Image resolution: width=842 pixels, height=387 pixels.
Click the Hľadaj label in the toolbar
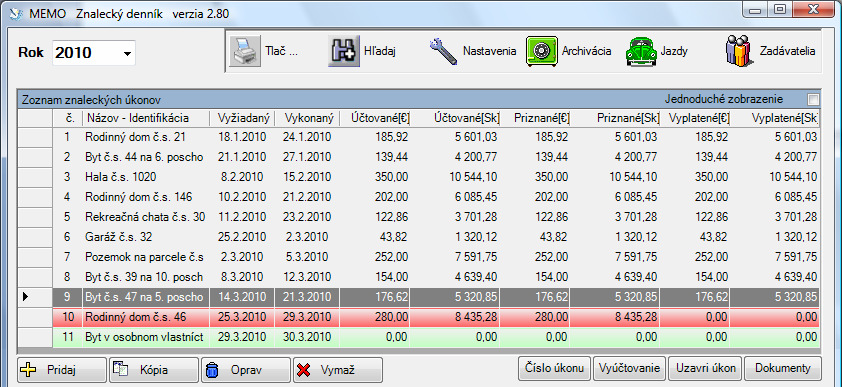tap(380, 52)
